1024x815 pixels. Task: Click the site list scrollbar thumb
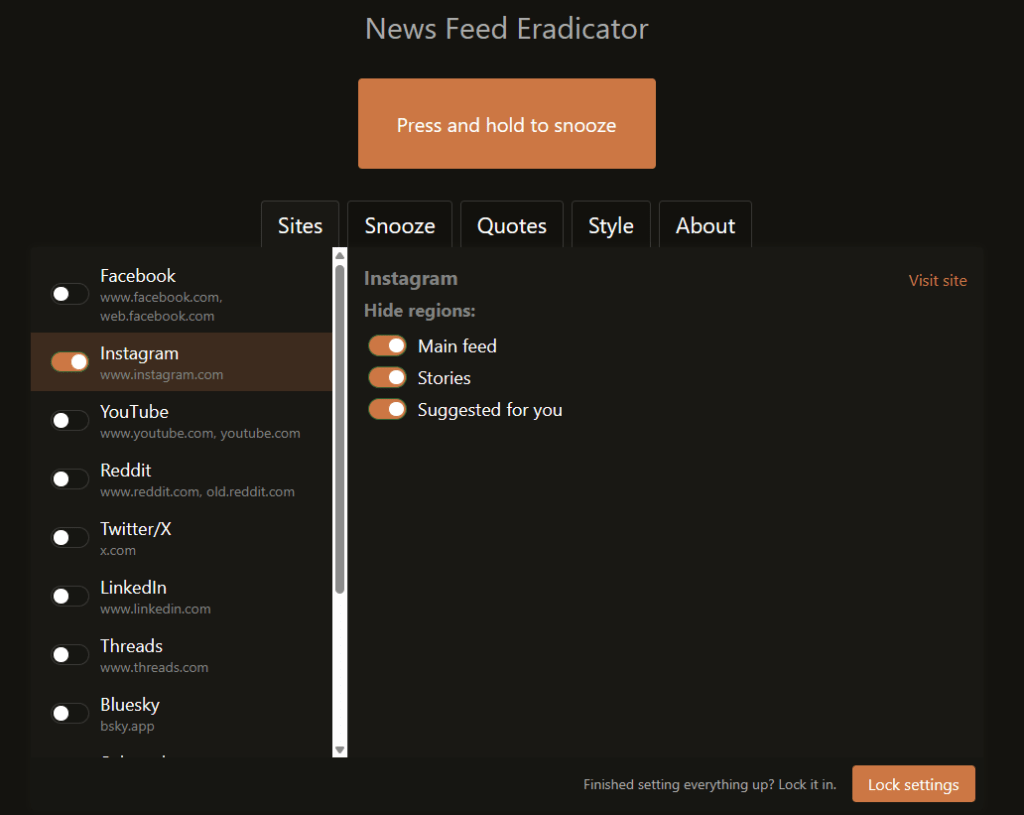[x=340, y=429]
